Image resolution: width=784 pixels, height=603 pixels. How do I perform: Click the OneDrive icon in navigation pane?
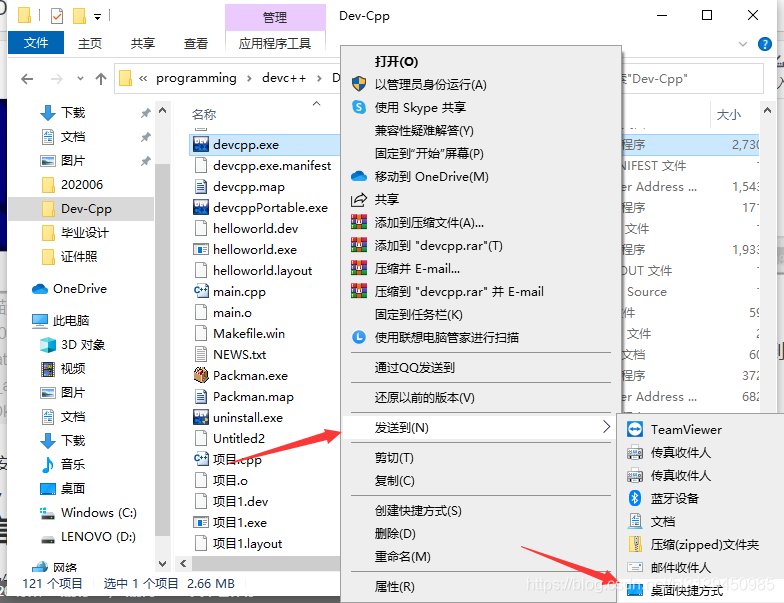(40, 288)
